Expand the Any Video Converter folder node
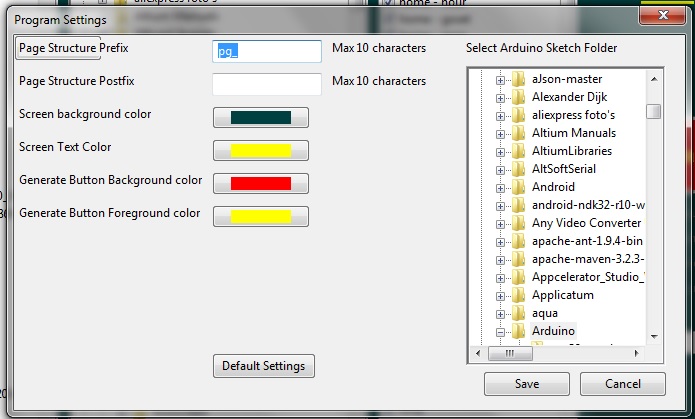 [x=500, y=224]
